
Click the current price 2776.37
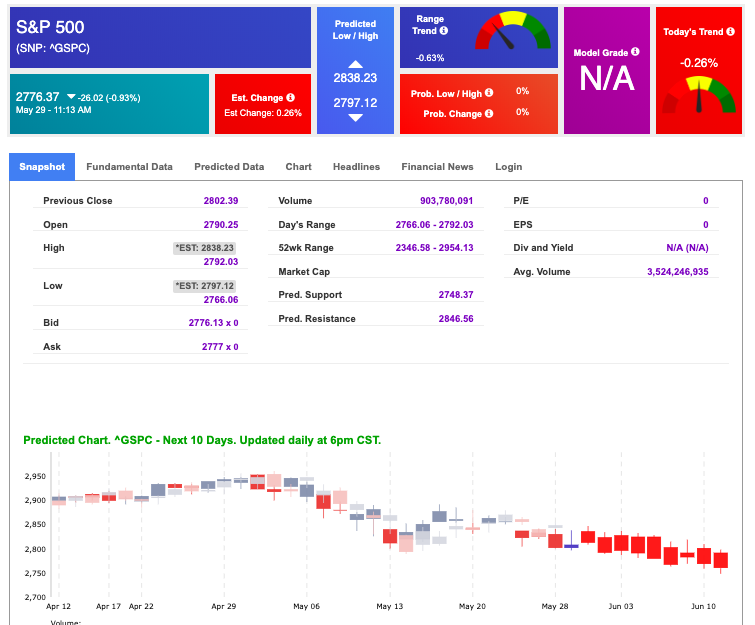38,97
